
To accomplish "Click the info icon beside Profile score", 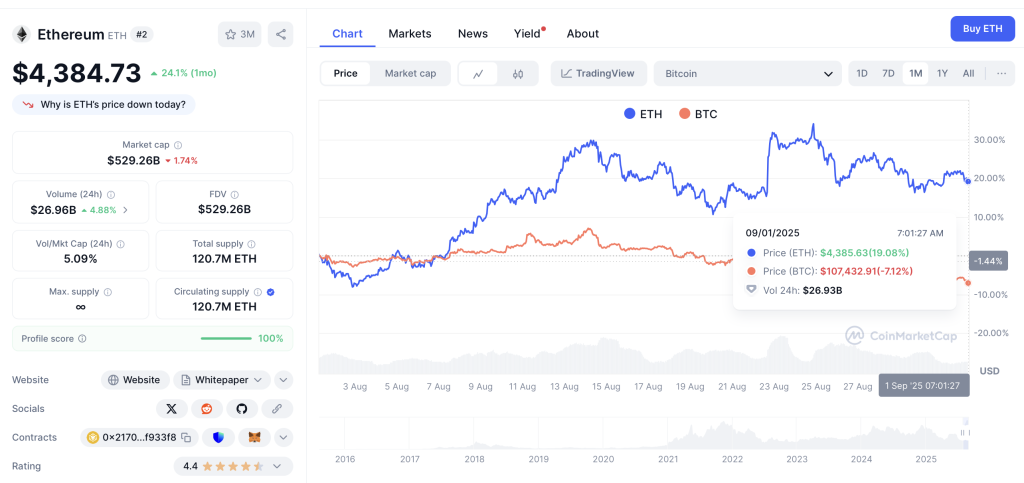I will (82, 339).
